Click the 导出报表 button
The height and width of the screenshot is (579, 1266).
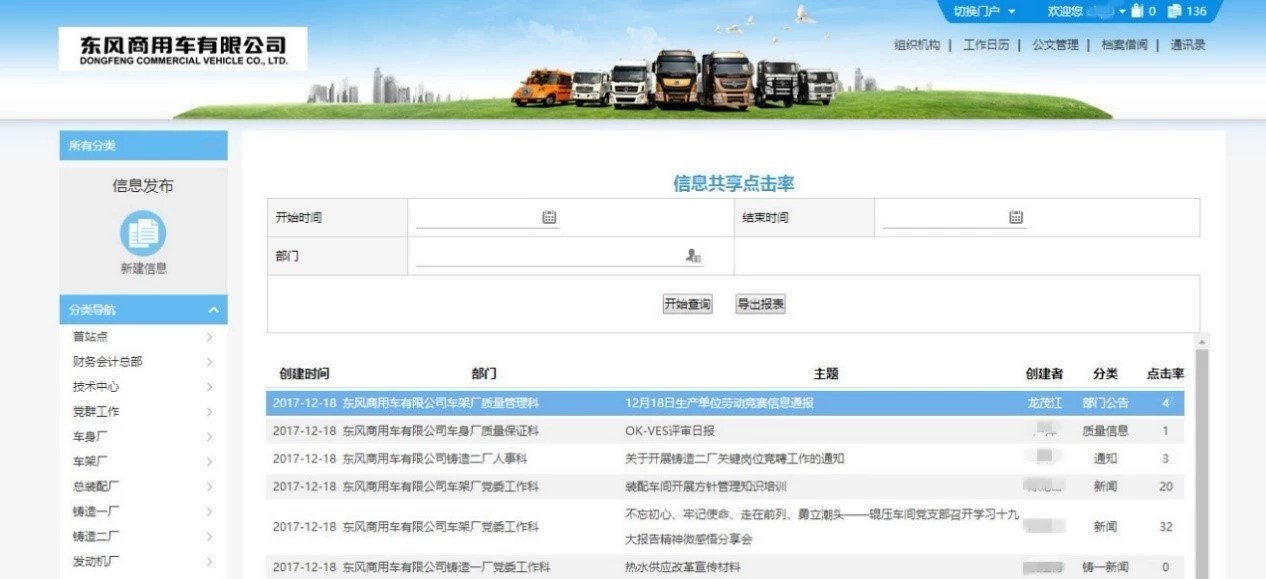[x=761, y=304]
